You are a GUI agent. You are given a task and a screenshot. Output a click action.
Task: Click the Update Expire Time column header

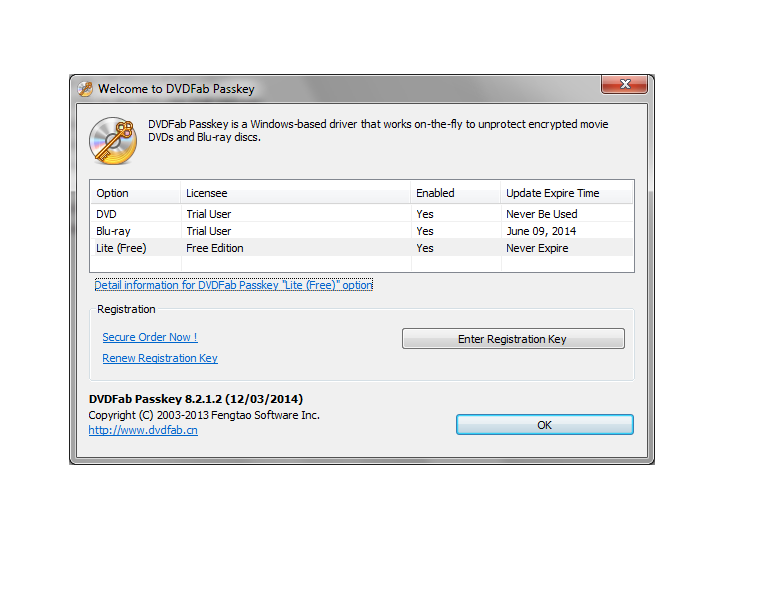pyautogui.click(x=567, y=193)
